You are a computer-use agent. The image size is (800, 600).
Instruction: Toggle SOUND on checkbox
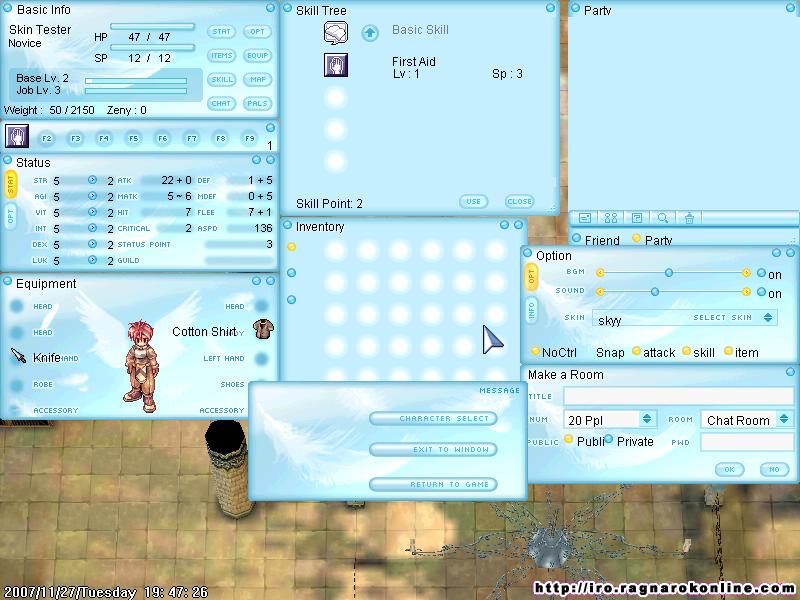coord(761,292)
